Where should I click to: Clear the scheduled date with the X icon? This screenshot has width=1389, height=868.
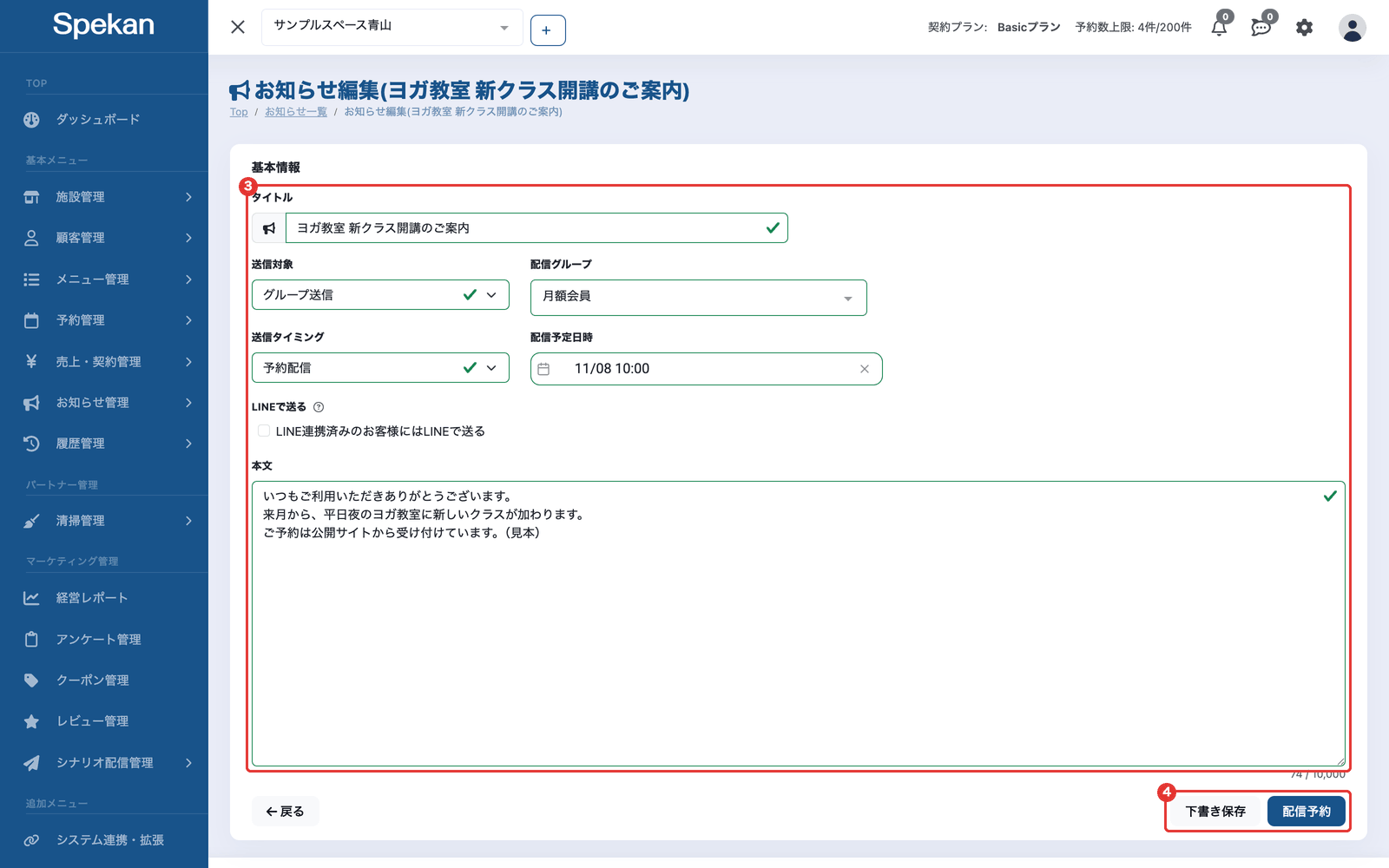tap(865, 369)
